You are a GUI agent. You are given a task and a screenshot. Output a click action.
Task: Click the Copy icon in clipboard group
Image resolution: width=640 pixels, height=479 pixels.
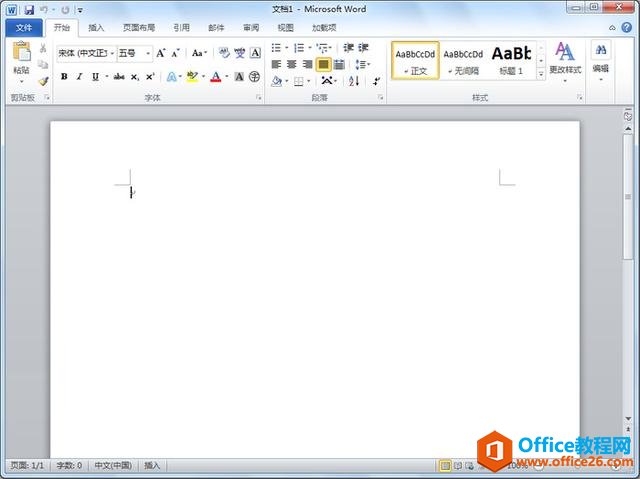click(43, 64)
